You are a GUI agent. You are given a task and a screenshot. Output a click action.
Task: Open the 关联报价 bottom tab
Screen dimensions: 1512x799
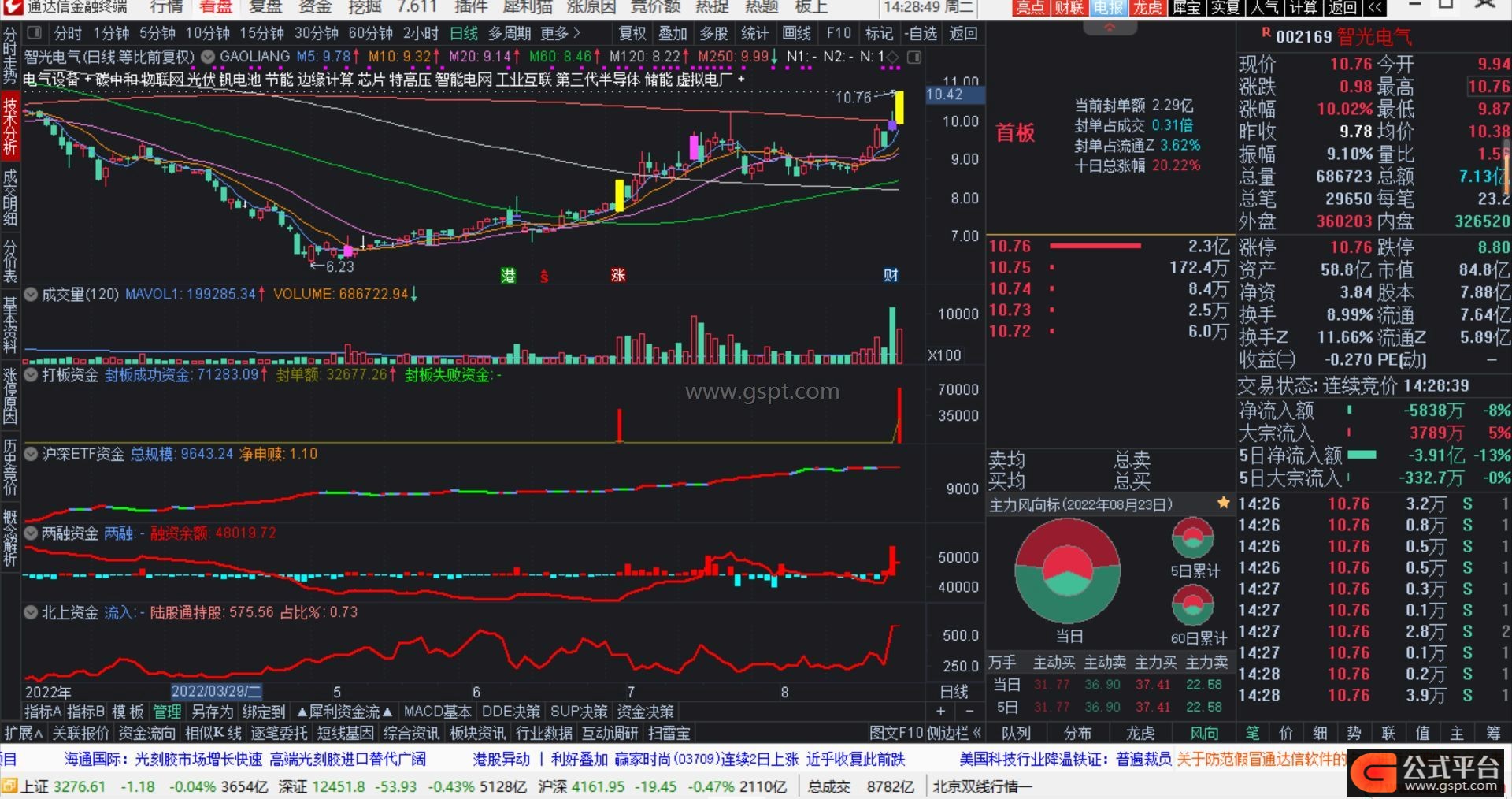click(81, 733)
